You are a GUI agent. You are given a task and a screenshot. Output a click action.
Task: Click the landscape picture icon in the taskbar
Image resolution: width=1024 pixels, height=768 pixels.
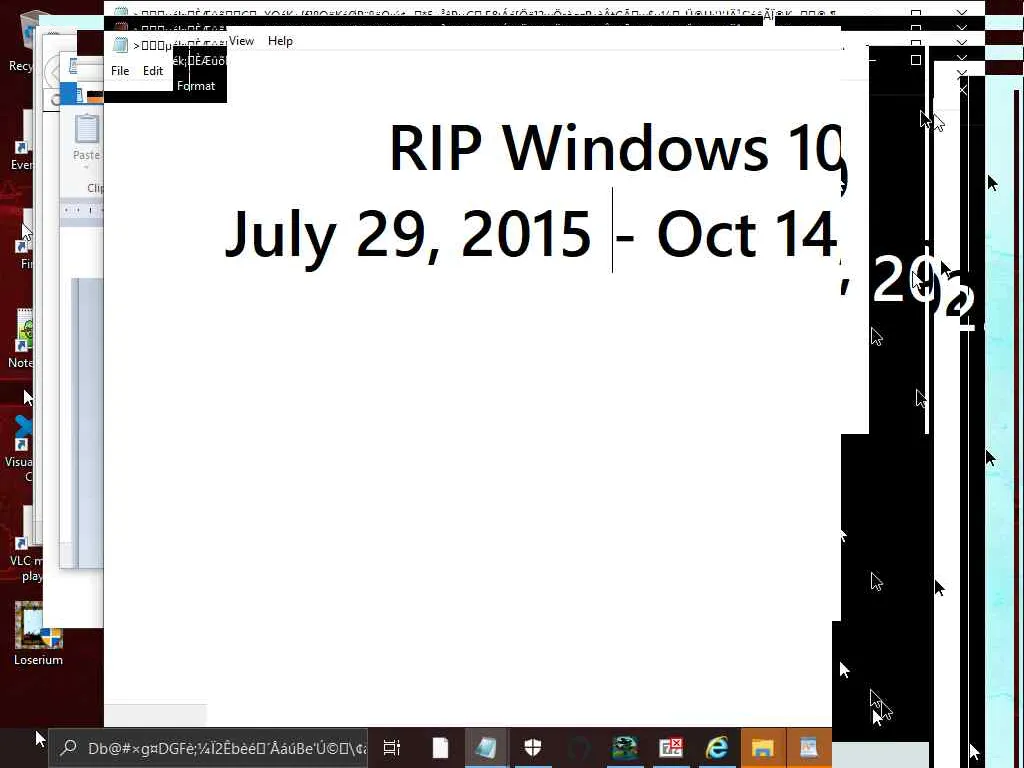[x=625, y=748]
